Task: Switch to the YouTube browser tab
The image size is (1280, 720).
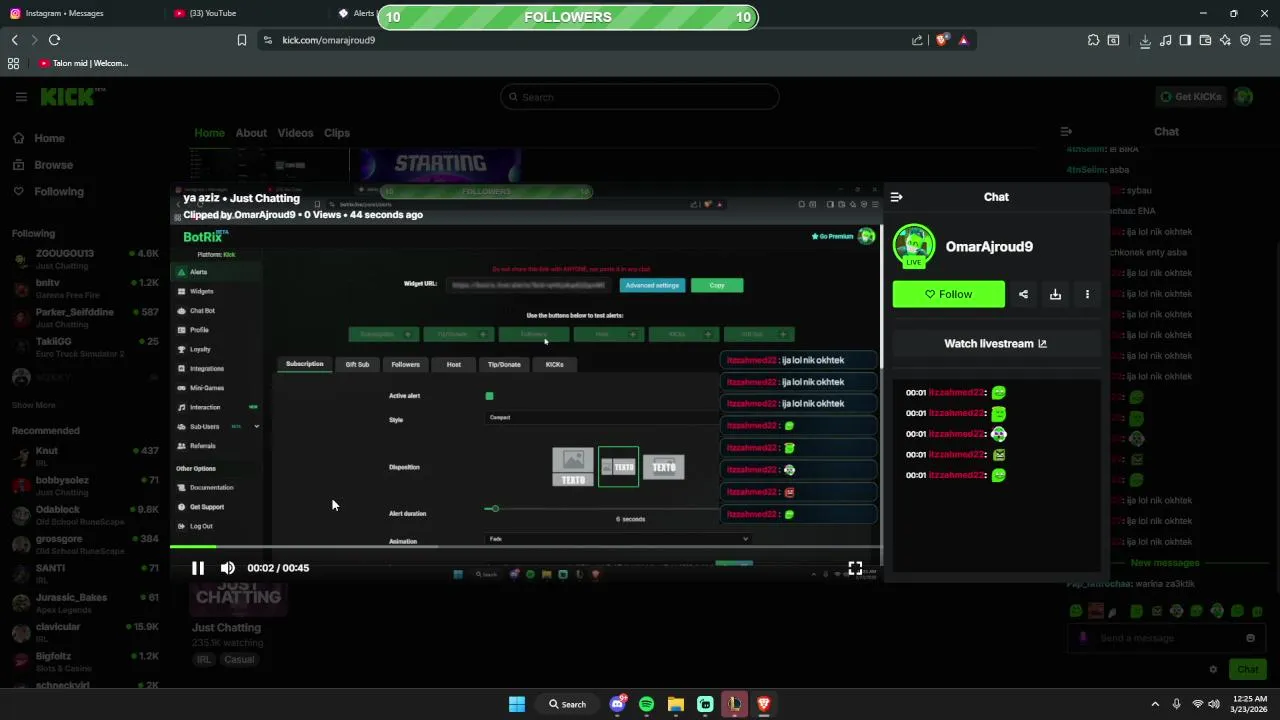Action: 212,13
